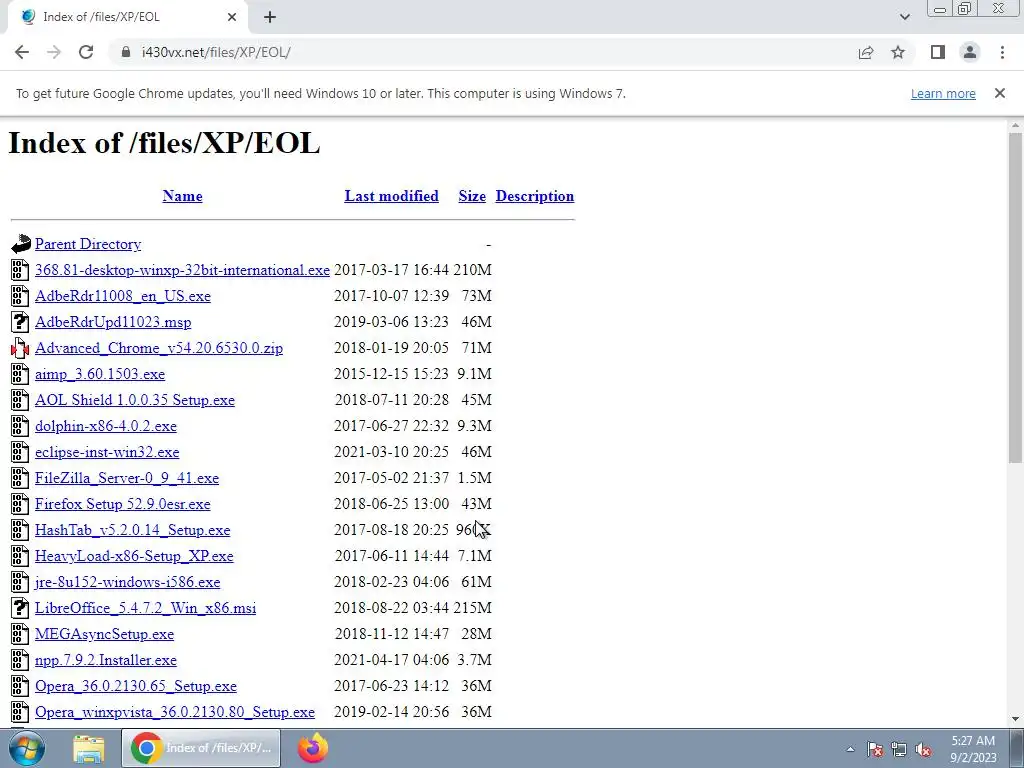Click the date 2021-04-17 04:06 for npp installer

tap(391, 660)
